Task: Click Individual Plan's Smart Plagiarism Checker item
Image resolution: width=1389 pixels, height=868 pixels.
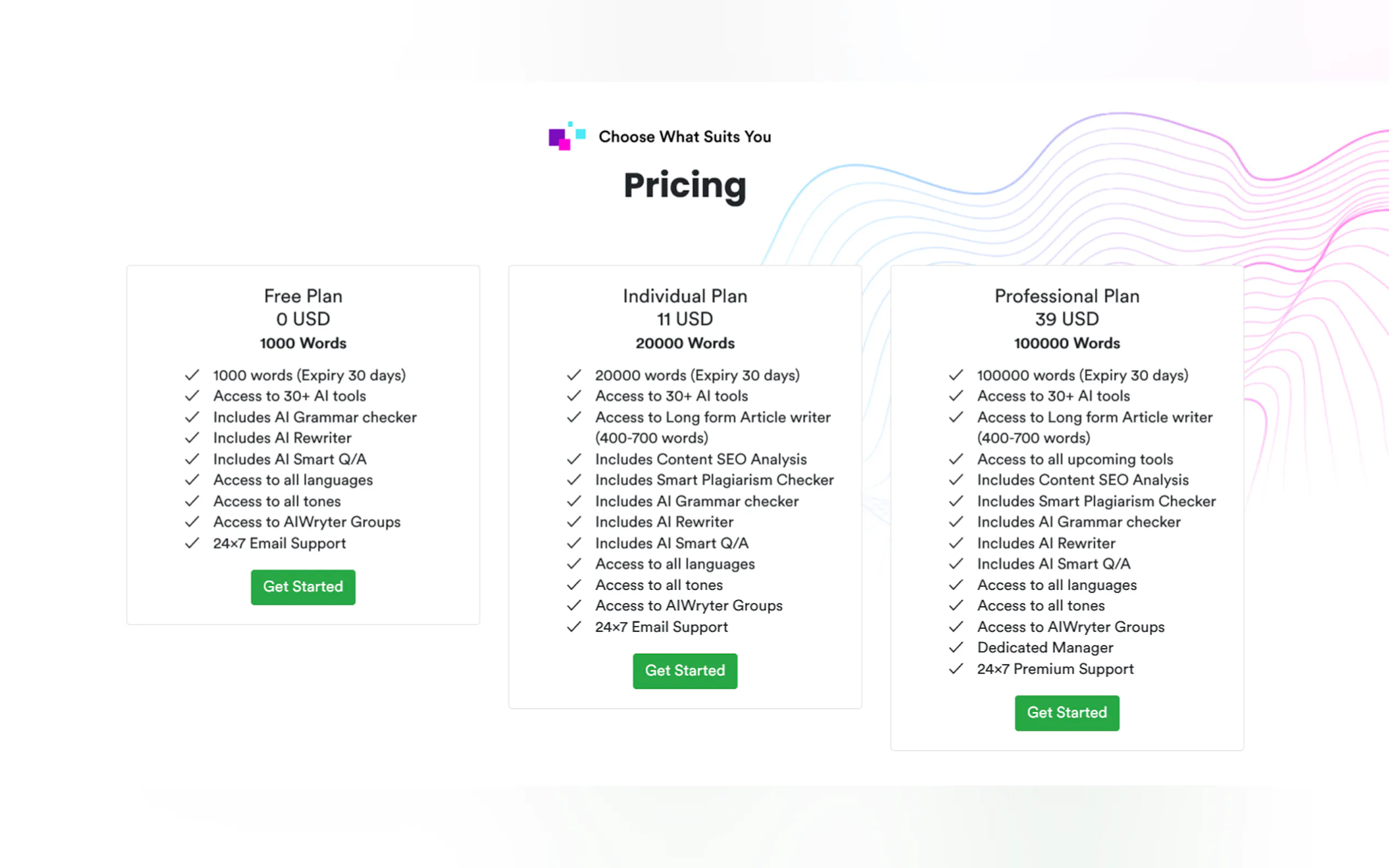Action: pyautogui.click(x=714, y=480)
